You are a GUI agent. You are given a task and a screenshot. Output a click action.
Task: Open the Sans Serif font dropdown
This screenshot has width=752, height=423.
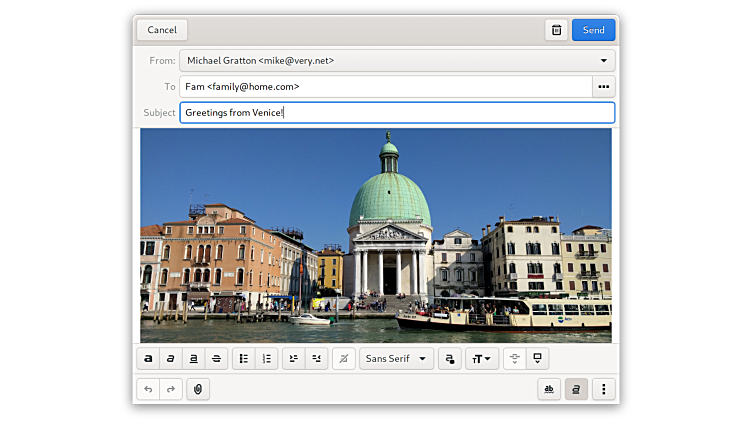pyautogui.click(x=396, y=358)
